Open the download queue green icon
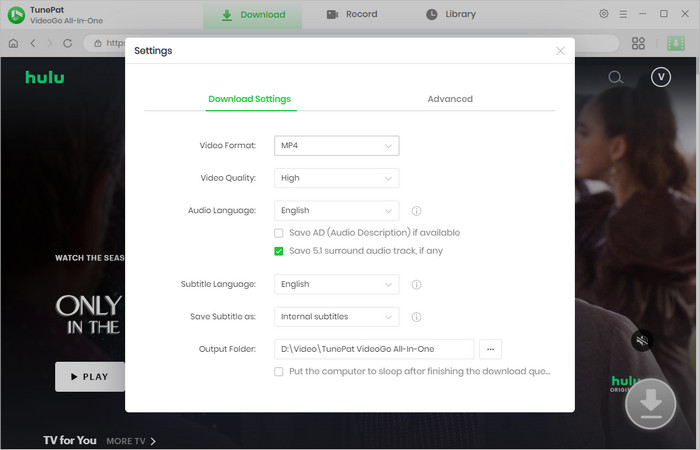 point(676,43)
